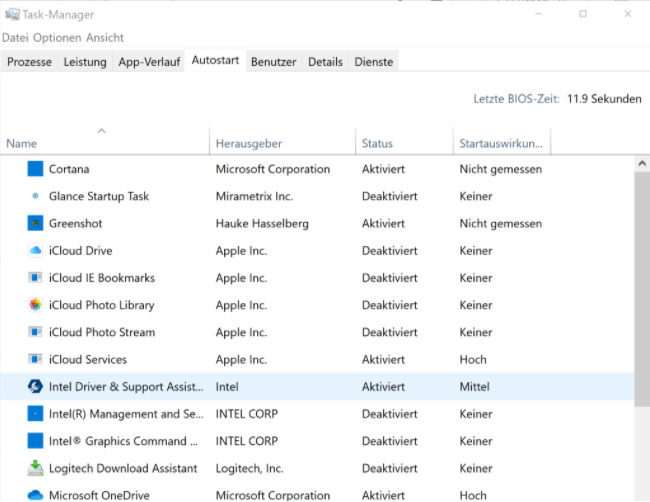Sort by the Startauswirkung column header
650x502 pixels.
point(501,143)
